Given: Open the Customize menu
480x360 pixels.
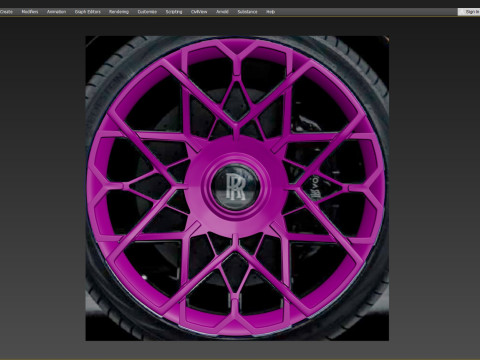Looking at the screenshot, I should click(147, 12).
